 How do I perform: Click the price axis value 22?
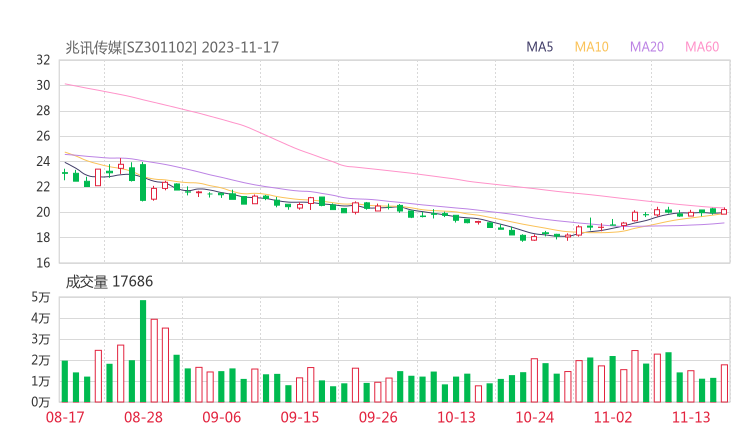43,187
